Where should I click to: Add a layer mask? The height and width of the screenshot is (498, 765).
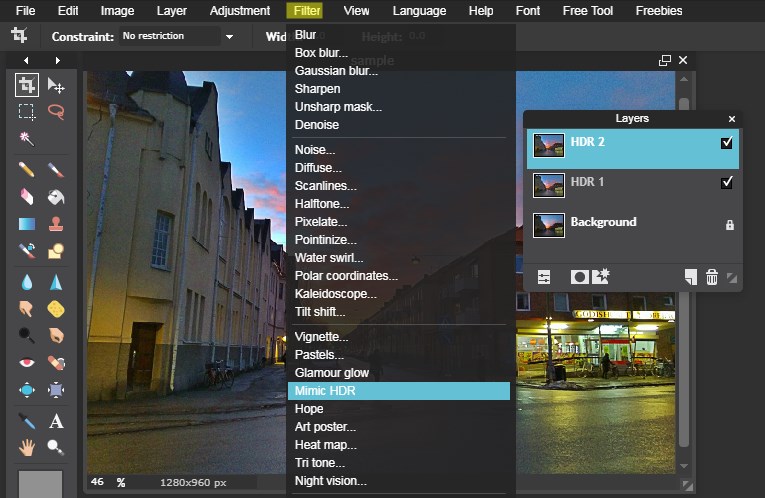(579, 277)
